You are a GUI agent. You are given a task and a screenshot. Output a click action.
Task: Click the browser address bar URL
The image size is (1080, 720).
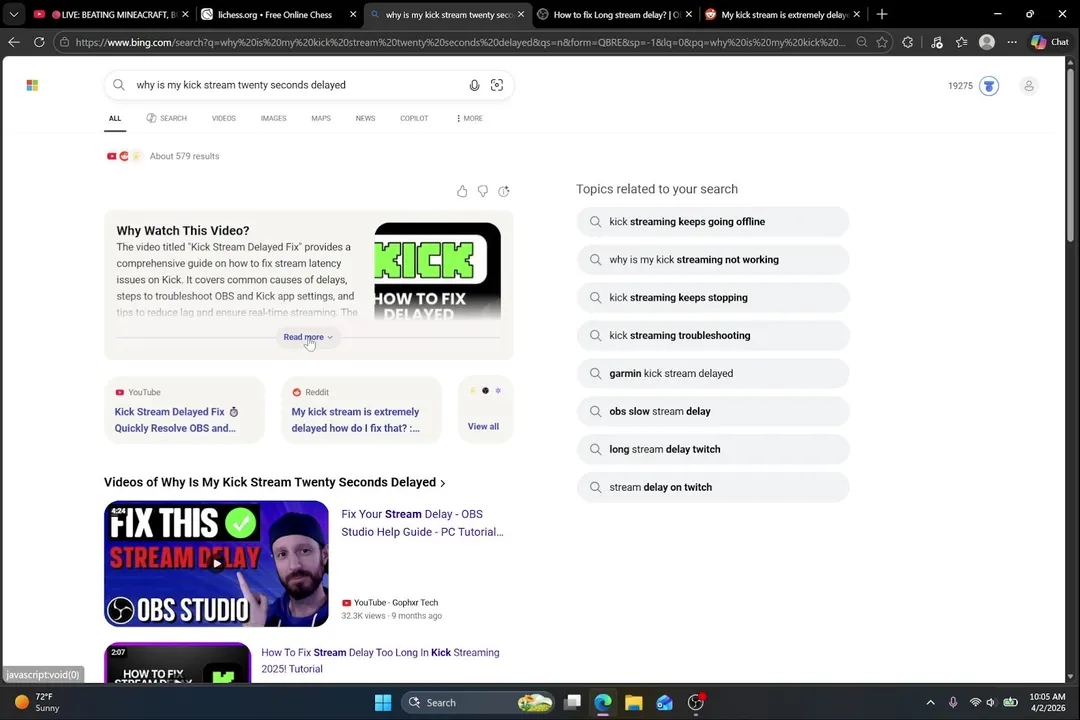[460, 42]
